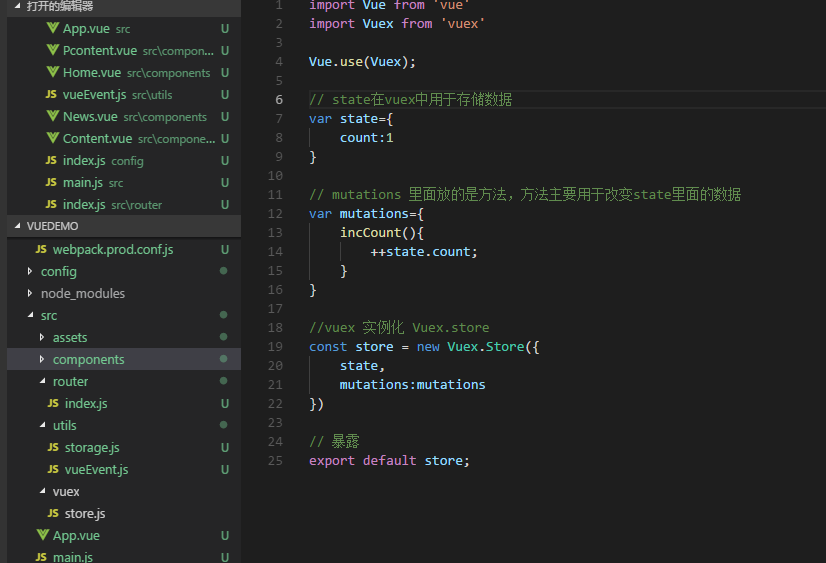The width and height of the screenshot is (826, 563).
Task: Click Vue icon beside News.vue
Action: click(x=53, y=116)
